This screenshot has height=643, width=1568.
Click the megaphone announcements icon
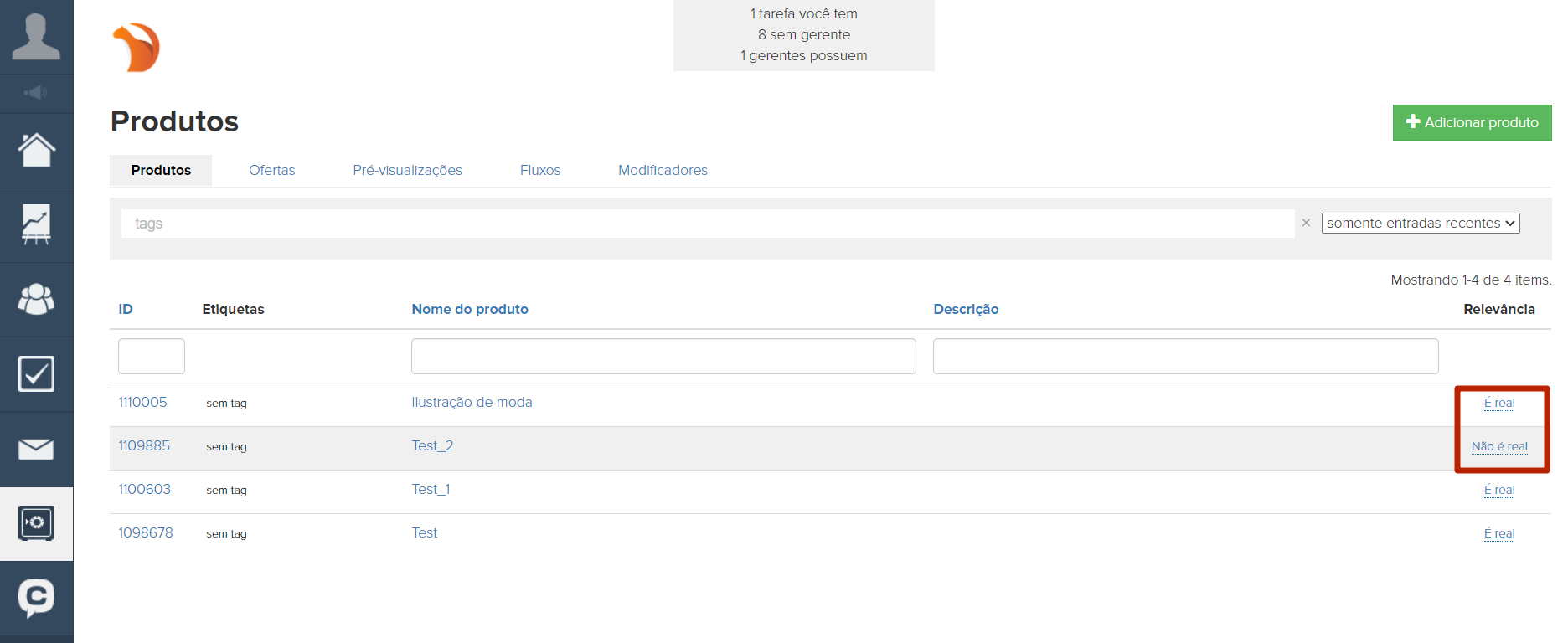pyautogui.click(x=36, y=93)
